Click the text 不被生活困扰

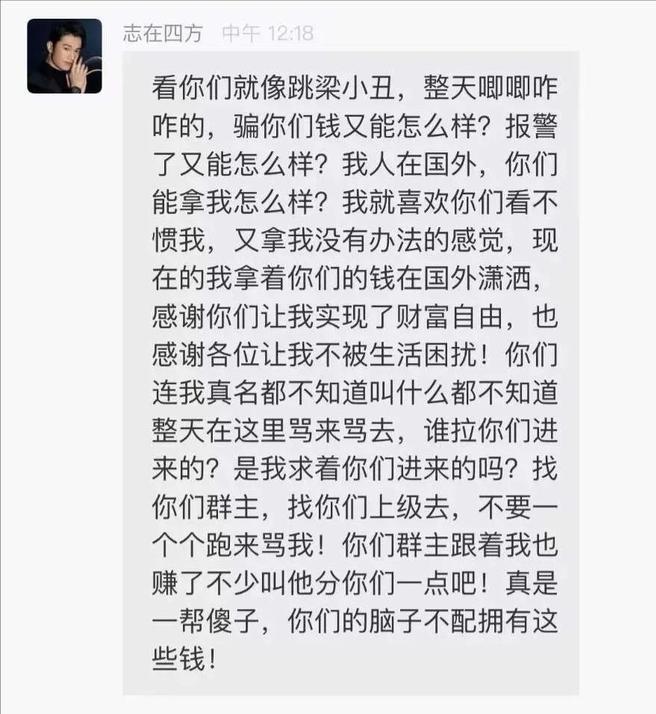[x=396, y=355]
